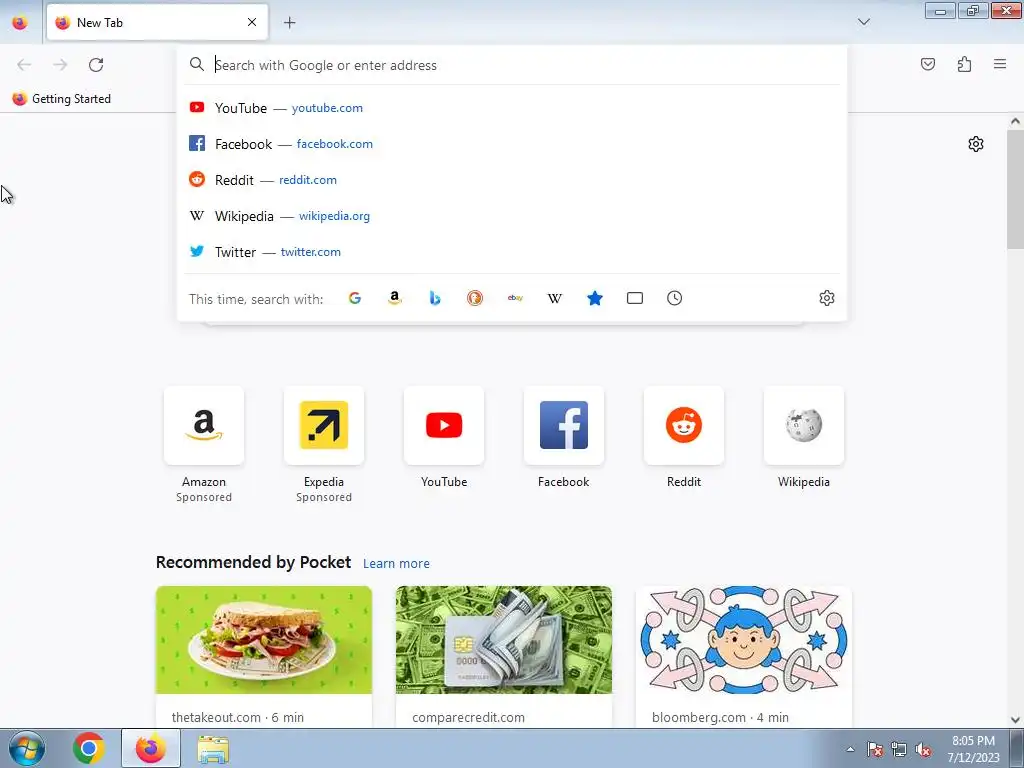Open network tray icon
Screen dimensions: 1024x768
(899, 750)
